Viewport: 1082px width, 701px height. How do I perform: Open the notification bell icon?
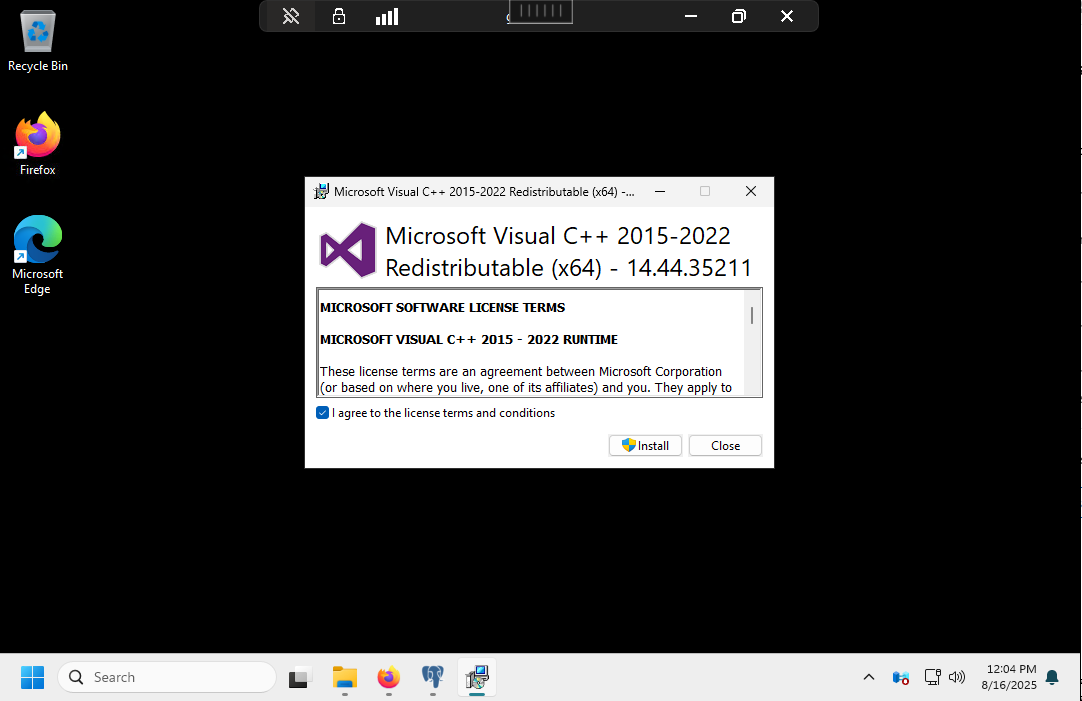(x=1052, y=678)
